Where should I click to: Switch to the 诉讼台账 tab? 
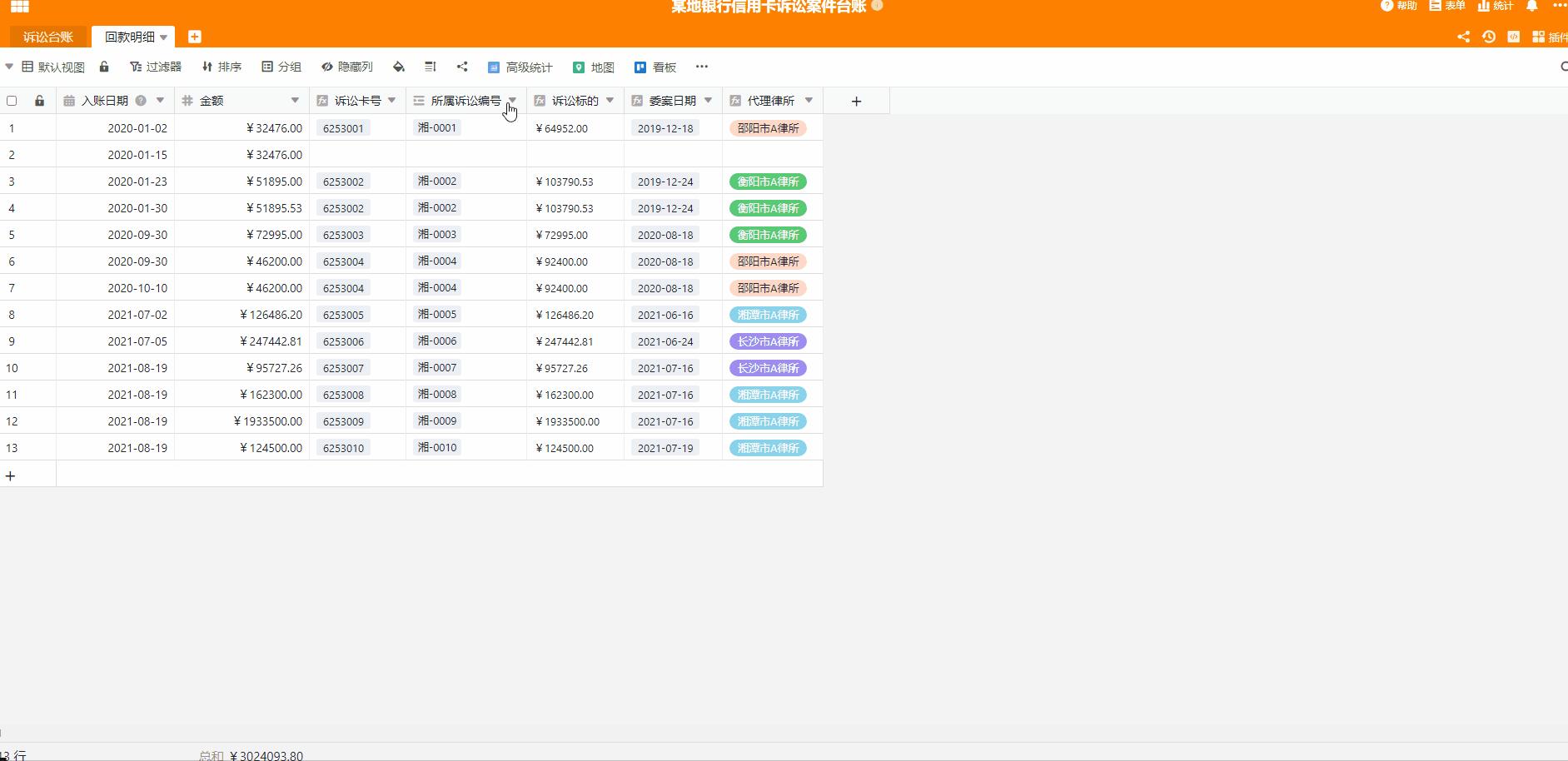tap(47, 37)
